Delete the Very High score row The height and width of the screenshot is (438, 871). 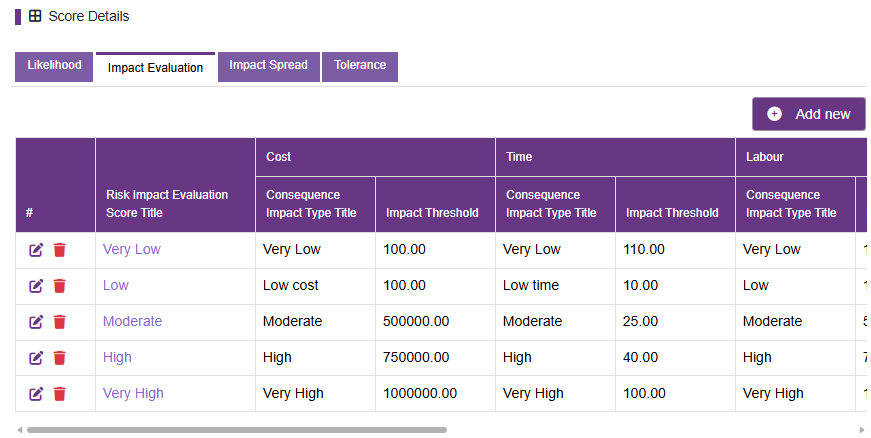click(59, 394)
